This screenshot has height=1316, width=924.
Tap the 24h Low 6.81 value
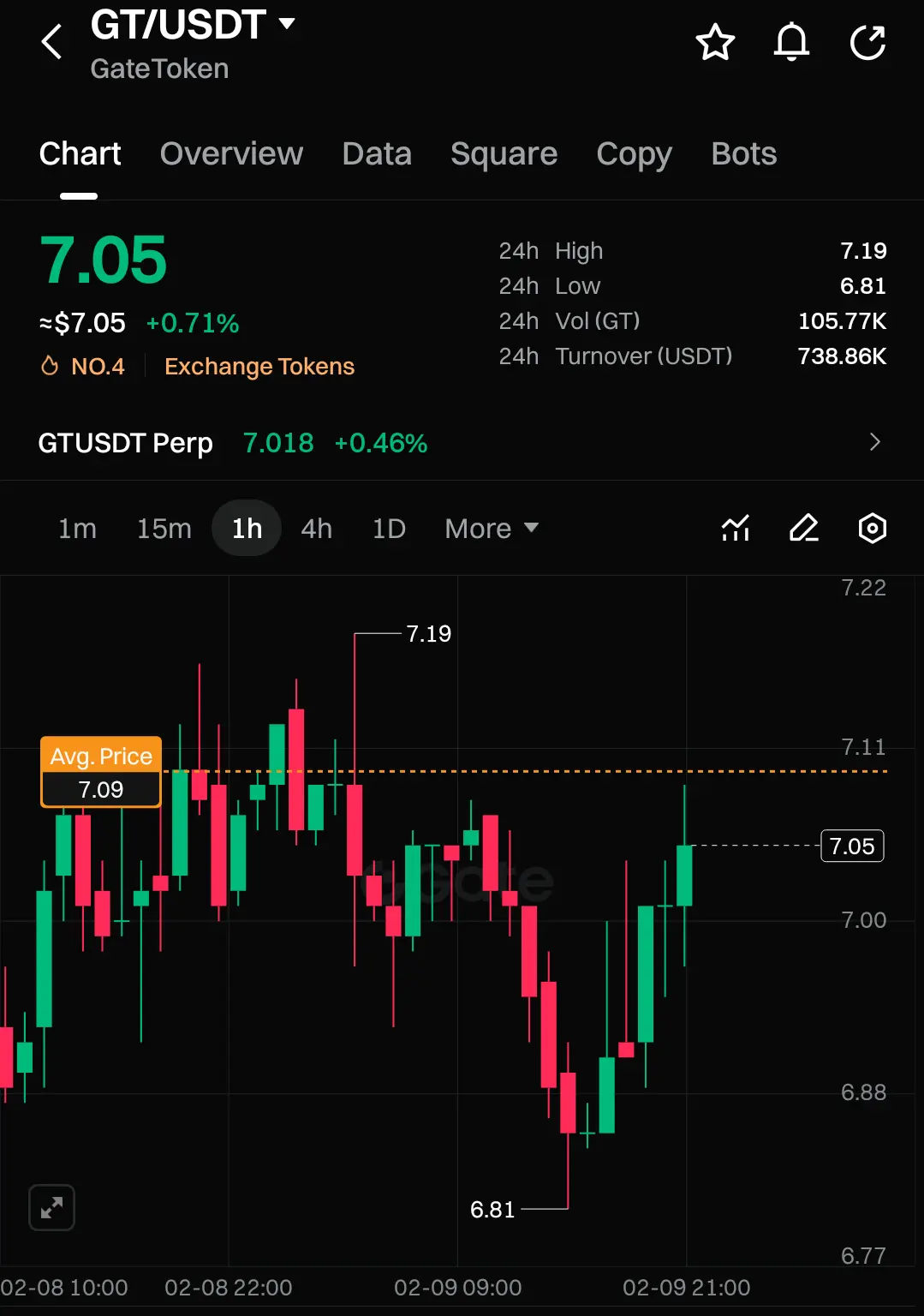(x=863, y=286)
